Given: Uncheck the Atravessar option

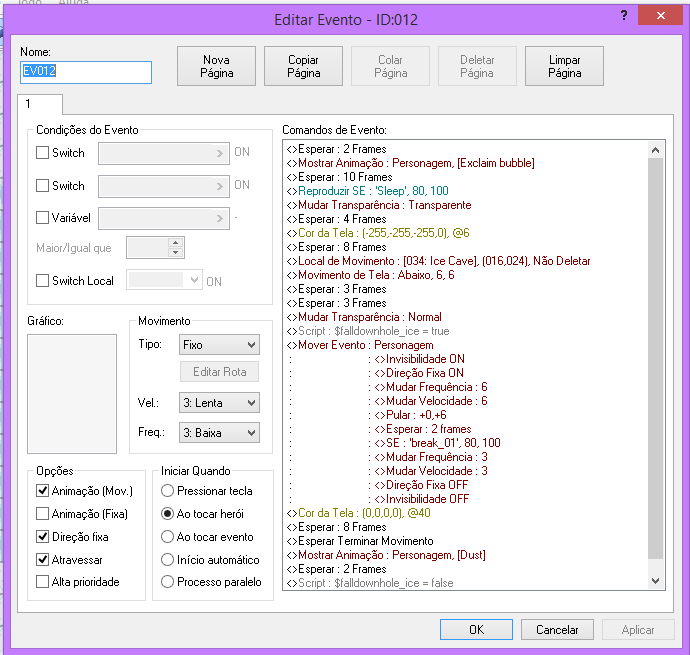Looking at the screenshot, I should pyautogui.click(x=43, y=560).
